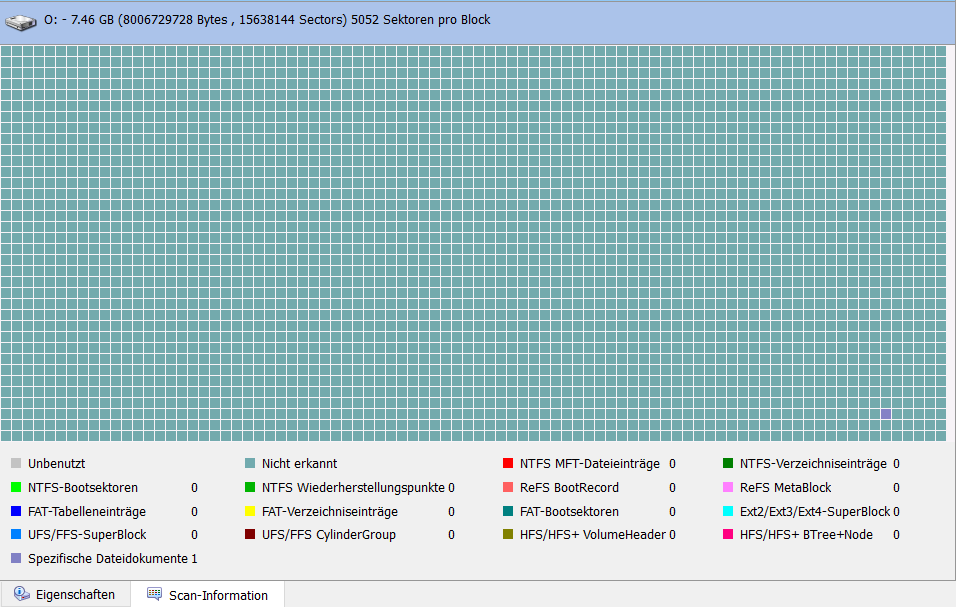Select the purple block in the sector map
Screen dimensions: 956x607
(886, 414)
